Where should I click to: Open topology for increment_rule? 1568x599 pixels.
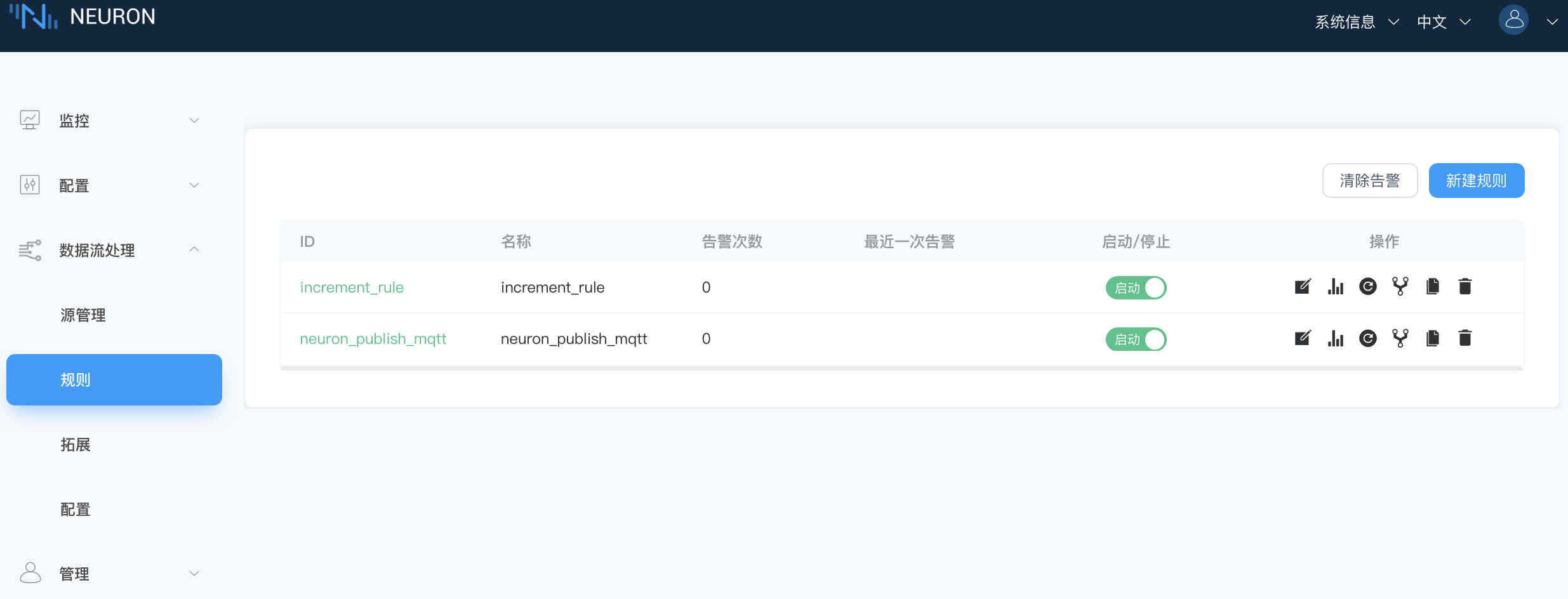click(1400, 287)
